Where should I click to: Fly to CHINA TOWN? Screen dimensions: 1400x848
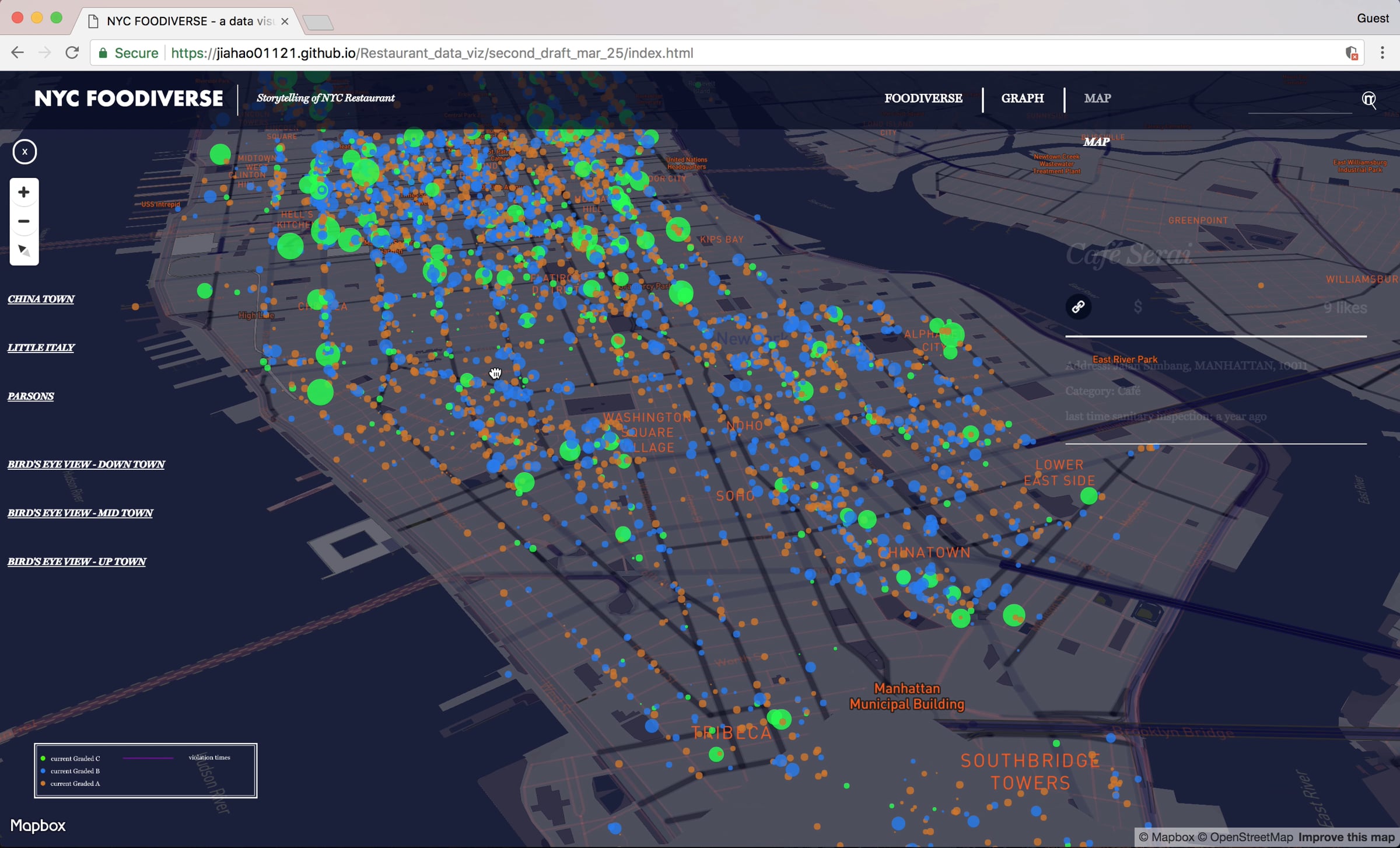click(x=41, y=299)
